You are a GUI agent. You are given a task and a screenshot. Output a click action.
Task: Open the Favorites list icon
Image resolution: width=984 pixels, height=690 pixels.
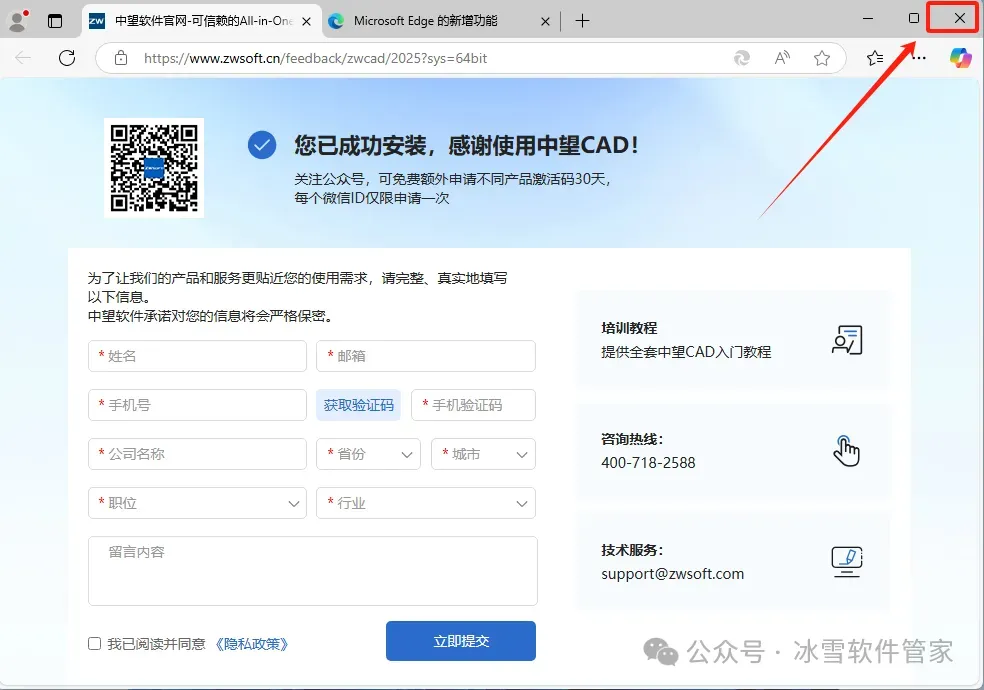(875, 58)
